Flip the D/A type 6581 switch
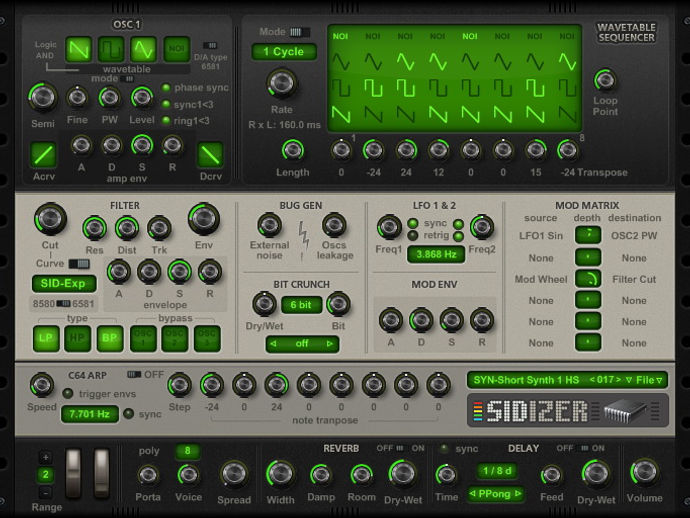 point(210,45)
